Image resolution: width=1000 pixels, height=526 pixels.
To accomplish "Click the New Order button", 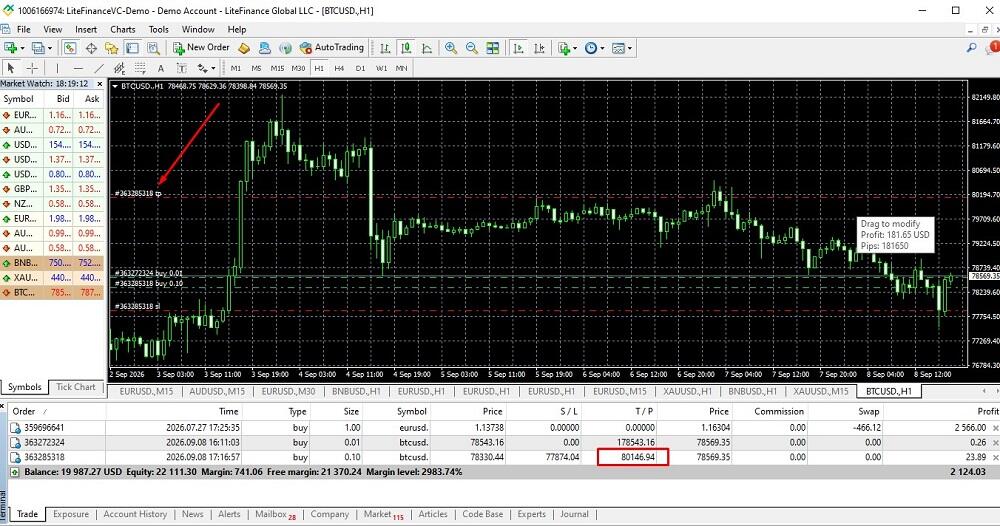I will point(202,48).
